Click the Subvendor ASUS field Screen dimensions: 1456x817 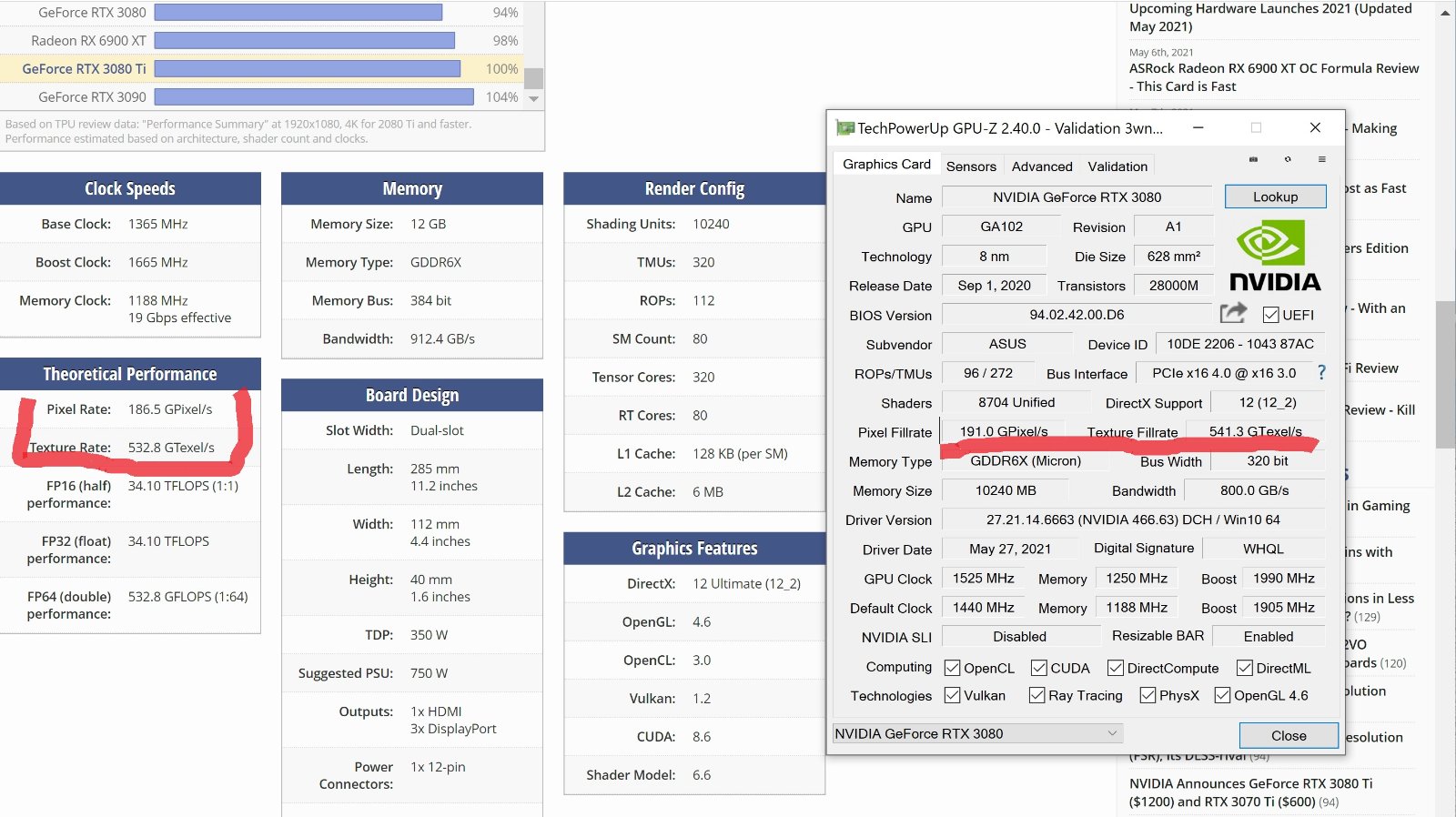1007,344
